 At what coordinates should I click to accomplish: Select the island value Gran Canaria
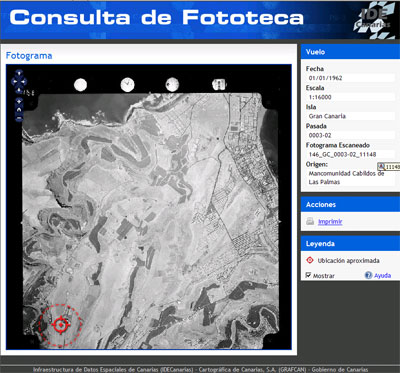(x=327, y=116)
